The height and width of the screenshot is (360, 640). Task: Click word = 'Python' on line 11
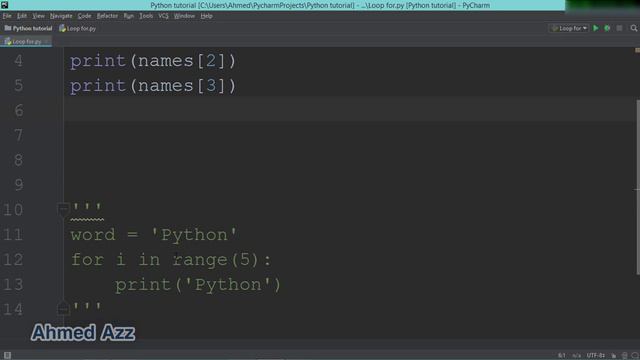coord(153,235)
